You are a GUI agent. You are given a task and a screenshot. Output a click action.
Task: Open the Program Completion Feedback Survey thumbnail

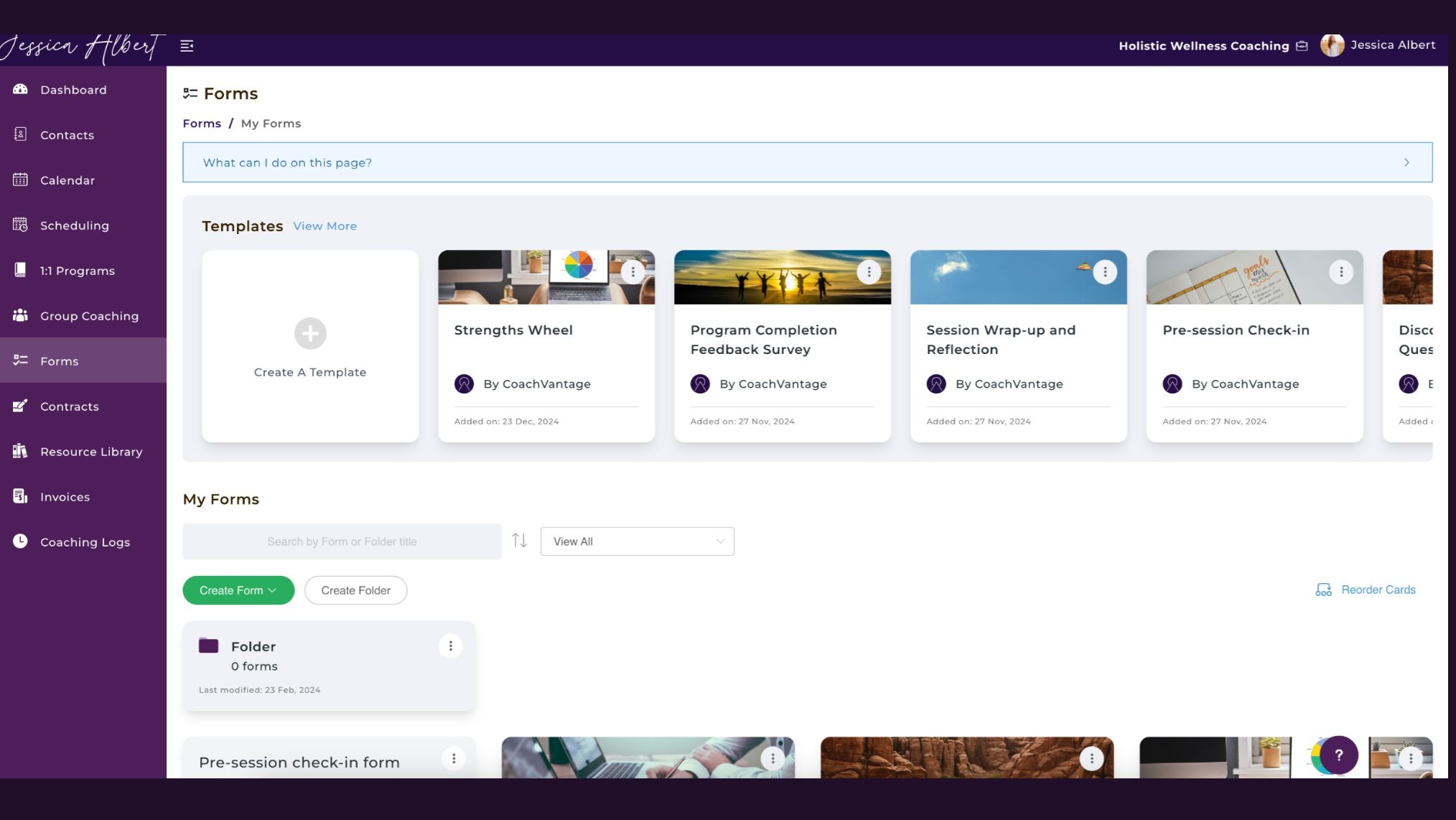click(x=783, y=277)
